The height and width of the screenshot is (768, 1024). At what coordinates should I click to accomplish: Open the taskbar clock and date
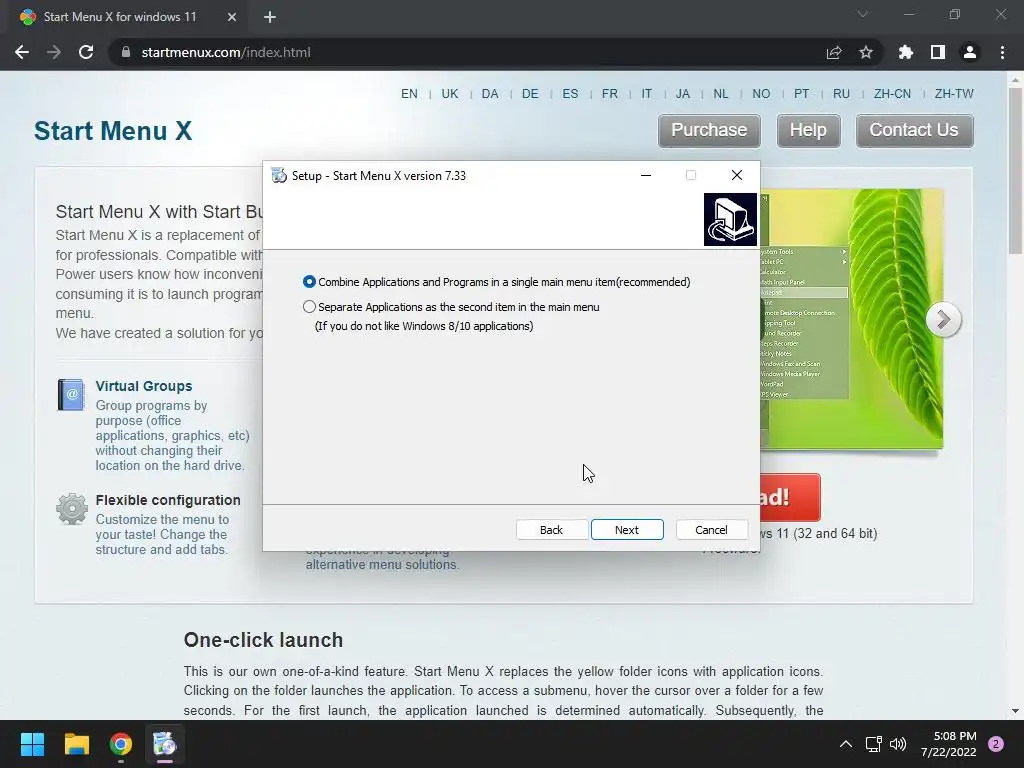949,744
